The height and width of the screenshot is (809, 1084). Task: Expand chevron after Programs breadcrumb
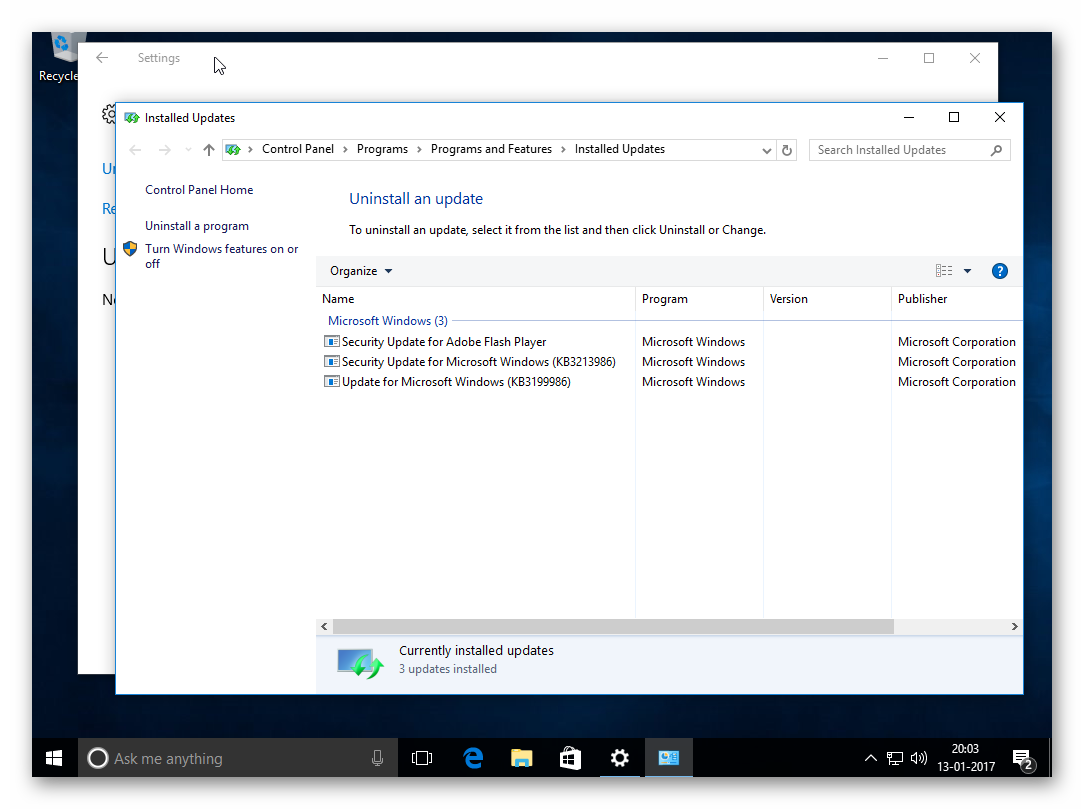coord(419,149)
